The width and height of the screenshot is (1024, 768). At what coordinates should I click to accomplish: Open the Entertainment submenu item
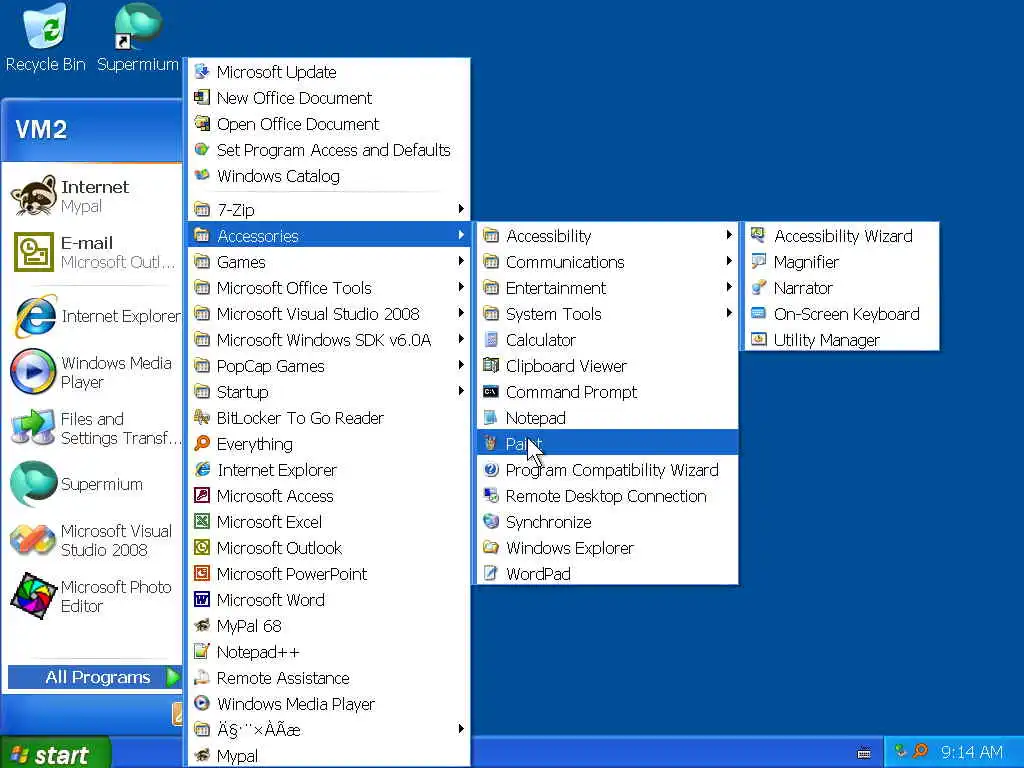click(x=607, y=287)
